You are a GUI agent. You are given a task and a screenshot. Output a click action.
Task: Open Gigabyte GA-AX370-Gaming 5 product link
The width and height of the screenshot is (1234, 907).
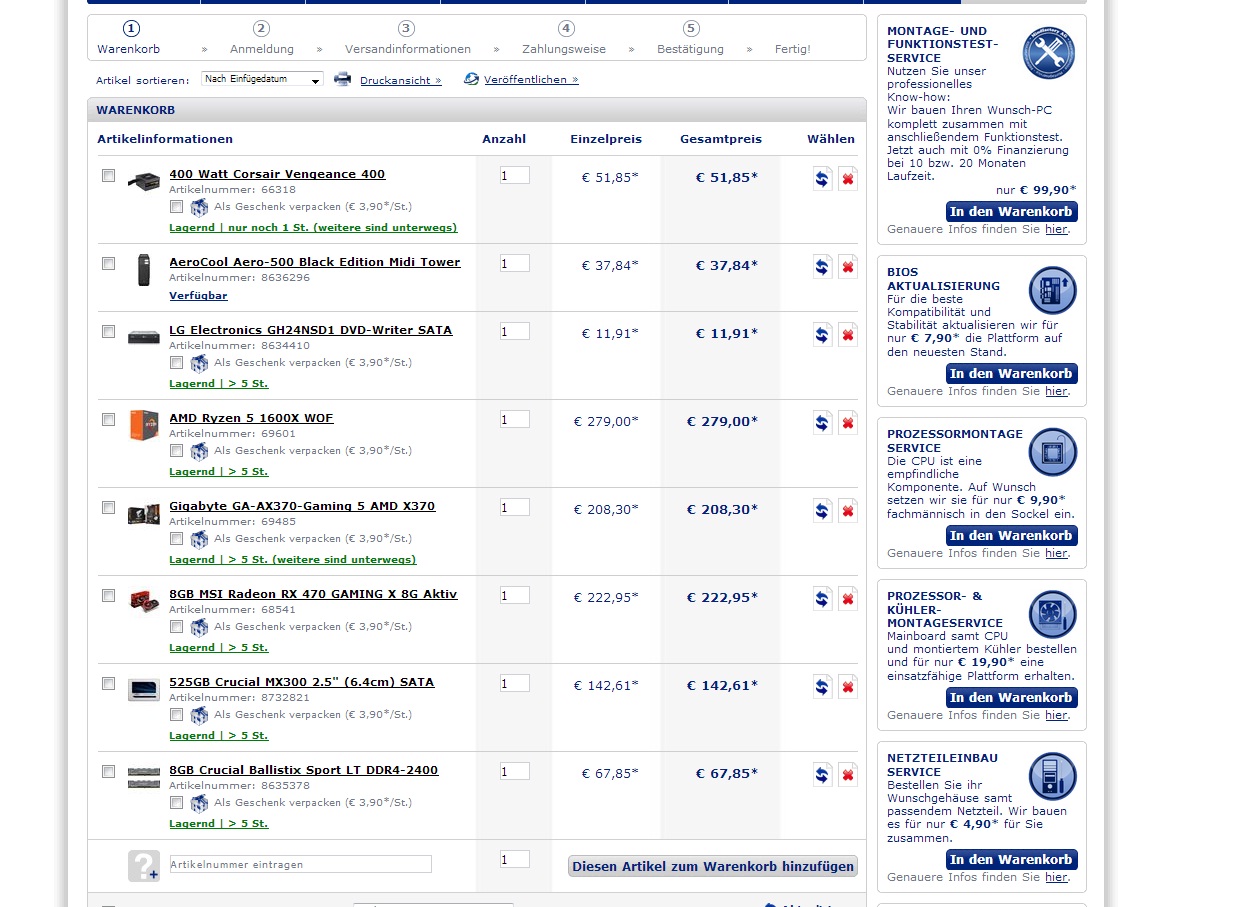[302, 506]
